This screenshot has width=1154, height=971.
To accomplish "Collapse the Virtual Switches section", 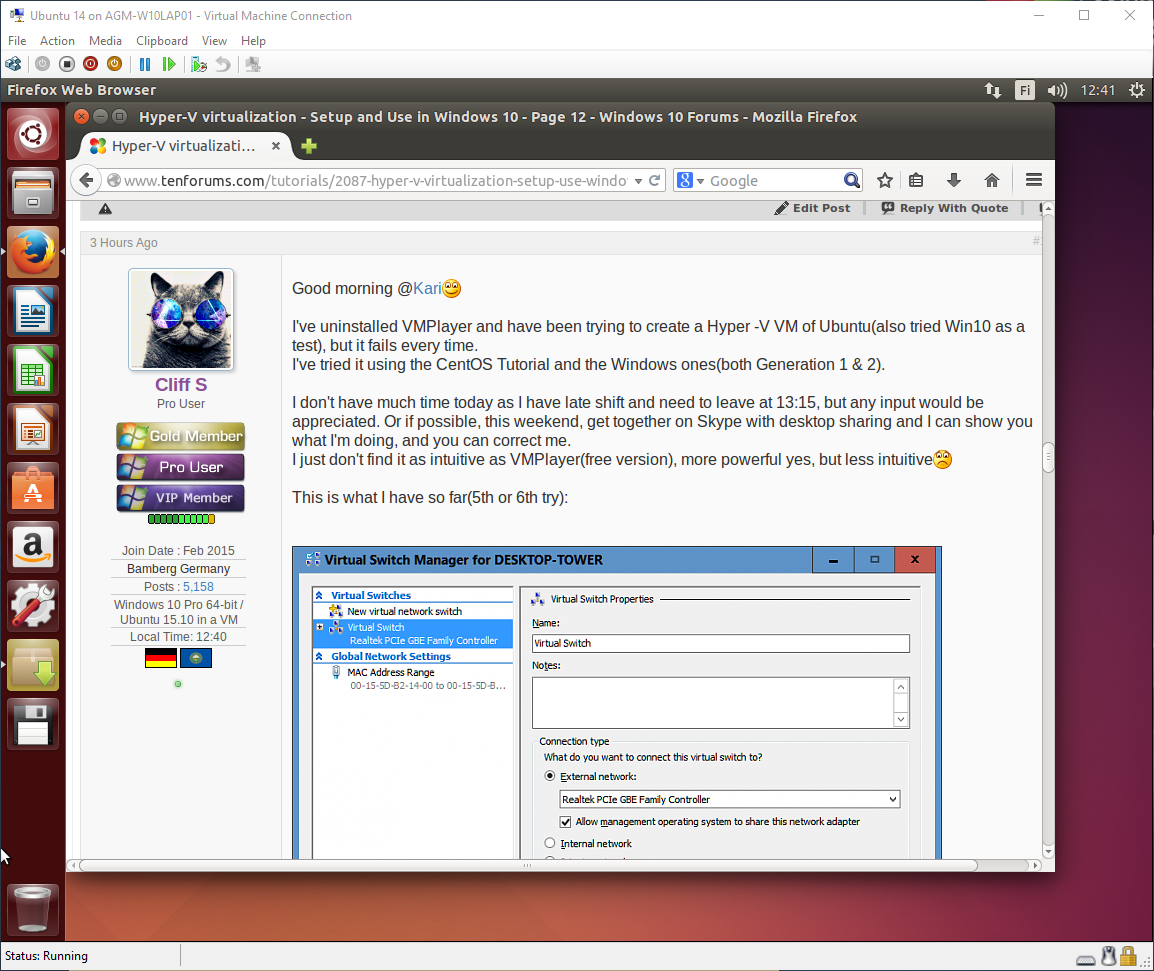I will coord(319,596).
